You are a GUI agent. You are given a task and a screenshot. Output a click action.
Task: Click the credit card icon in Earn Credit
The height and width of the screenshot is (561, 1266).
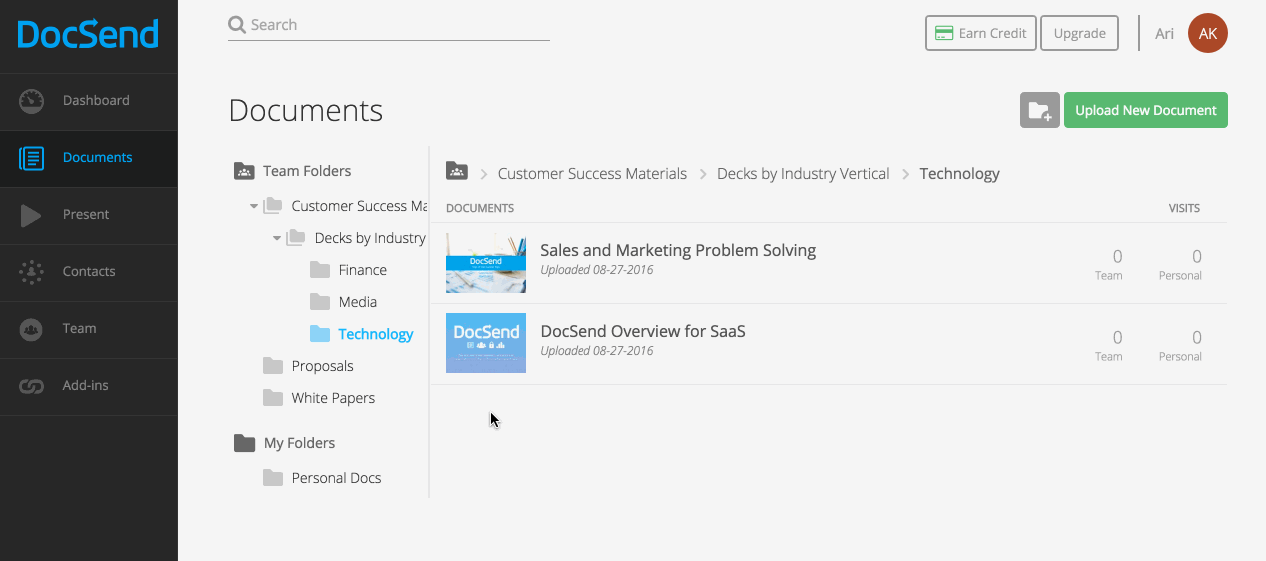[943, 33]
